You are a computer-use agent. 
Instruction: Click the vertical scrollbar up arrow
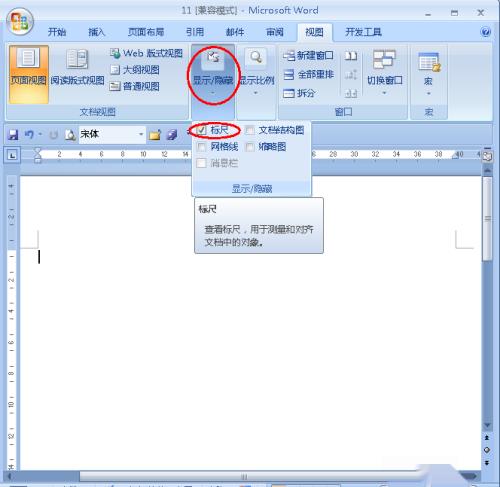488,170
